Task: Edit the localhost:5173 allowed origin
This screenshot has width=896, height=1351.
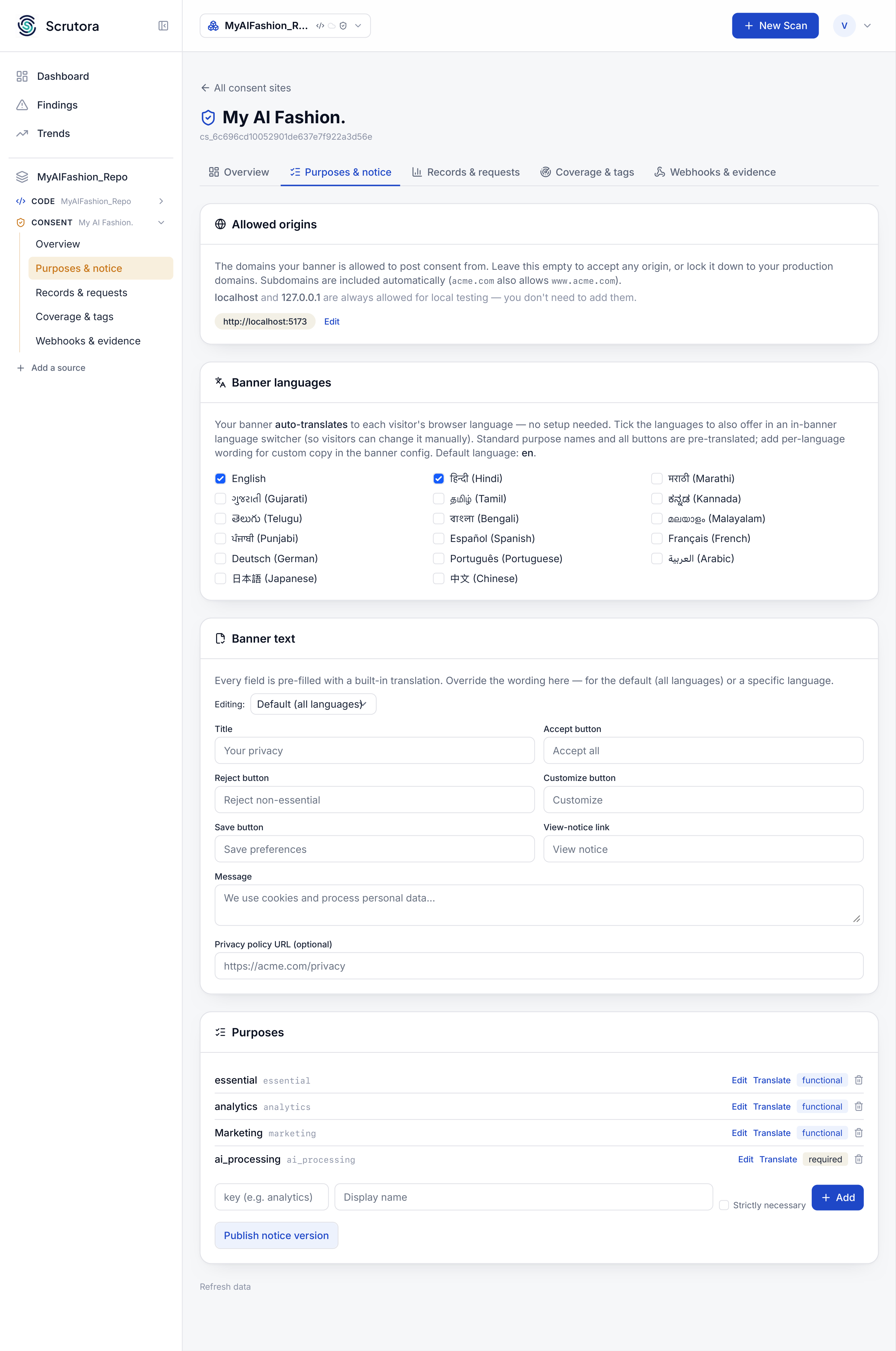Action: [331, 321]
